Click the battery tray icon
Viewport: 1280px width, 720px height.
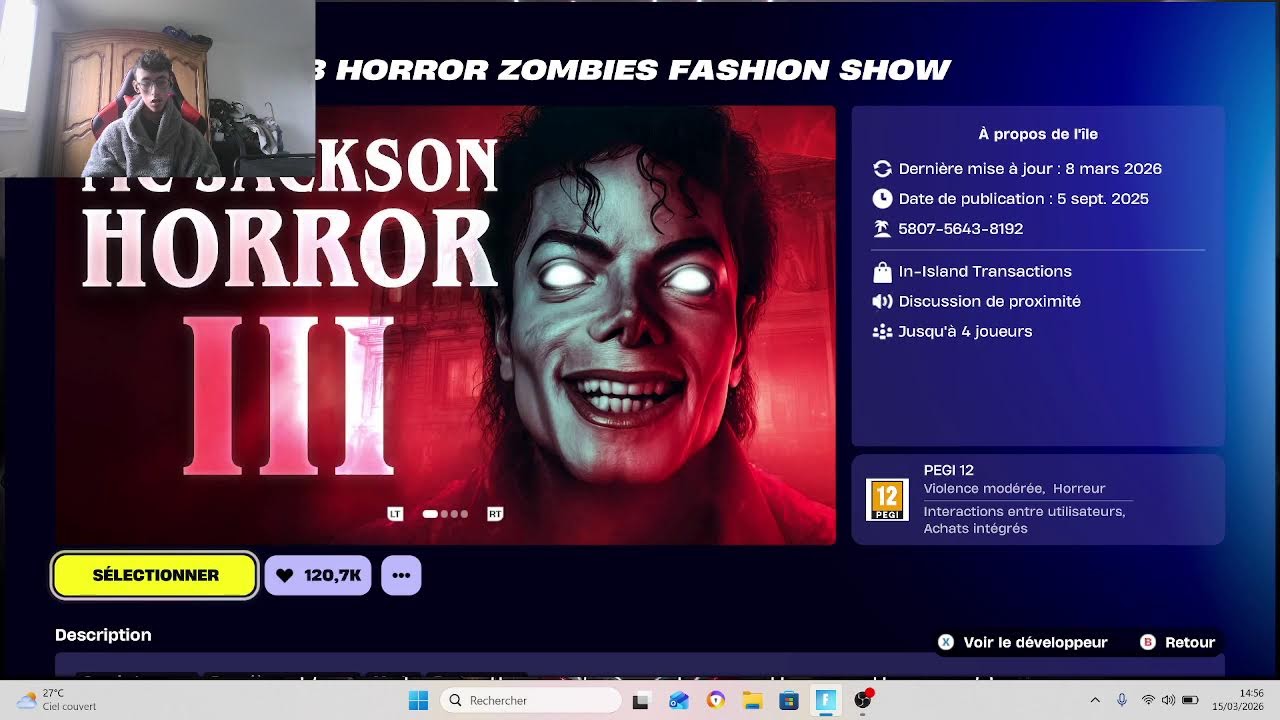point(1190,700)
